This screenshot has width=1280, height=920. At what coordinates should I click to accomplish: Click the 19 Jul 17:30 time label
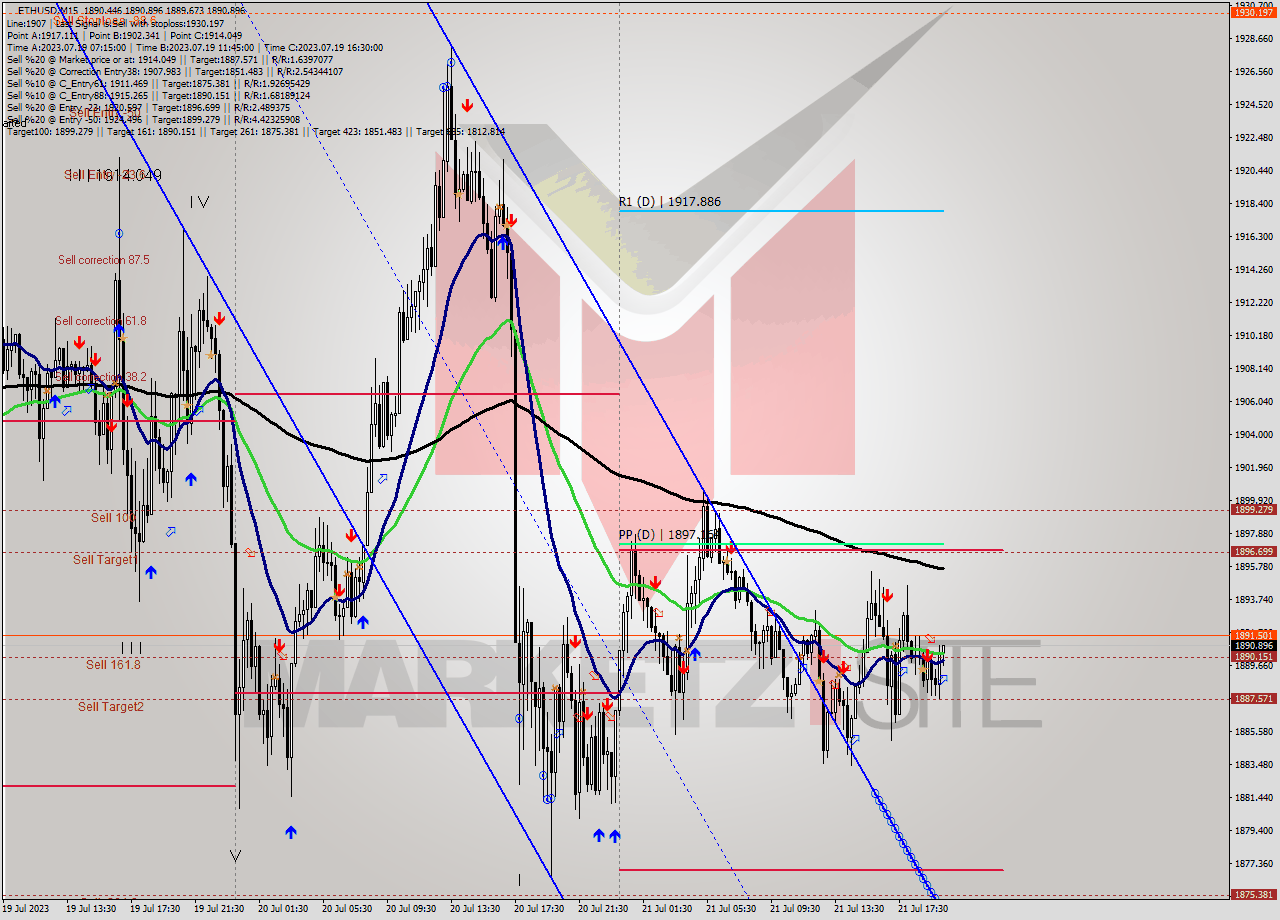click(x=155, y=909)
